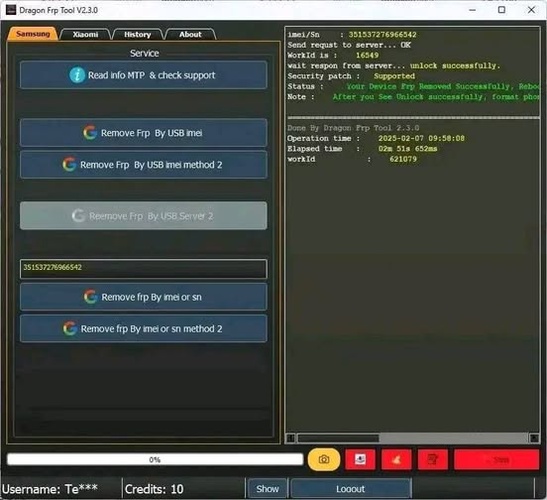
Task: Click Remove frp By imei or sn method 2
Action: [x=143, y=328]
